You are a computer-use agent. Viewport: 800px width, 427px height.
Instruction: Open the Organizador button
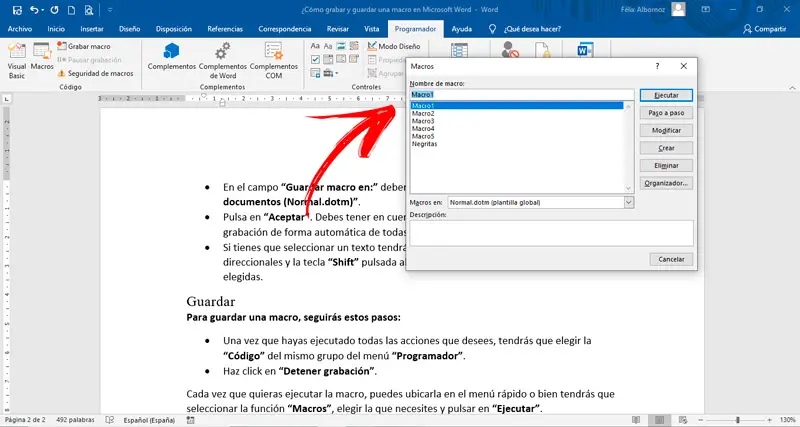click(666, 183)
